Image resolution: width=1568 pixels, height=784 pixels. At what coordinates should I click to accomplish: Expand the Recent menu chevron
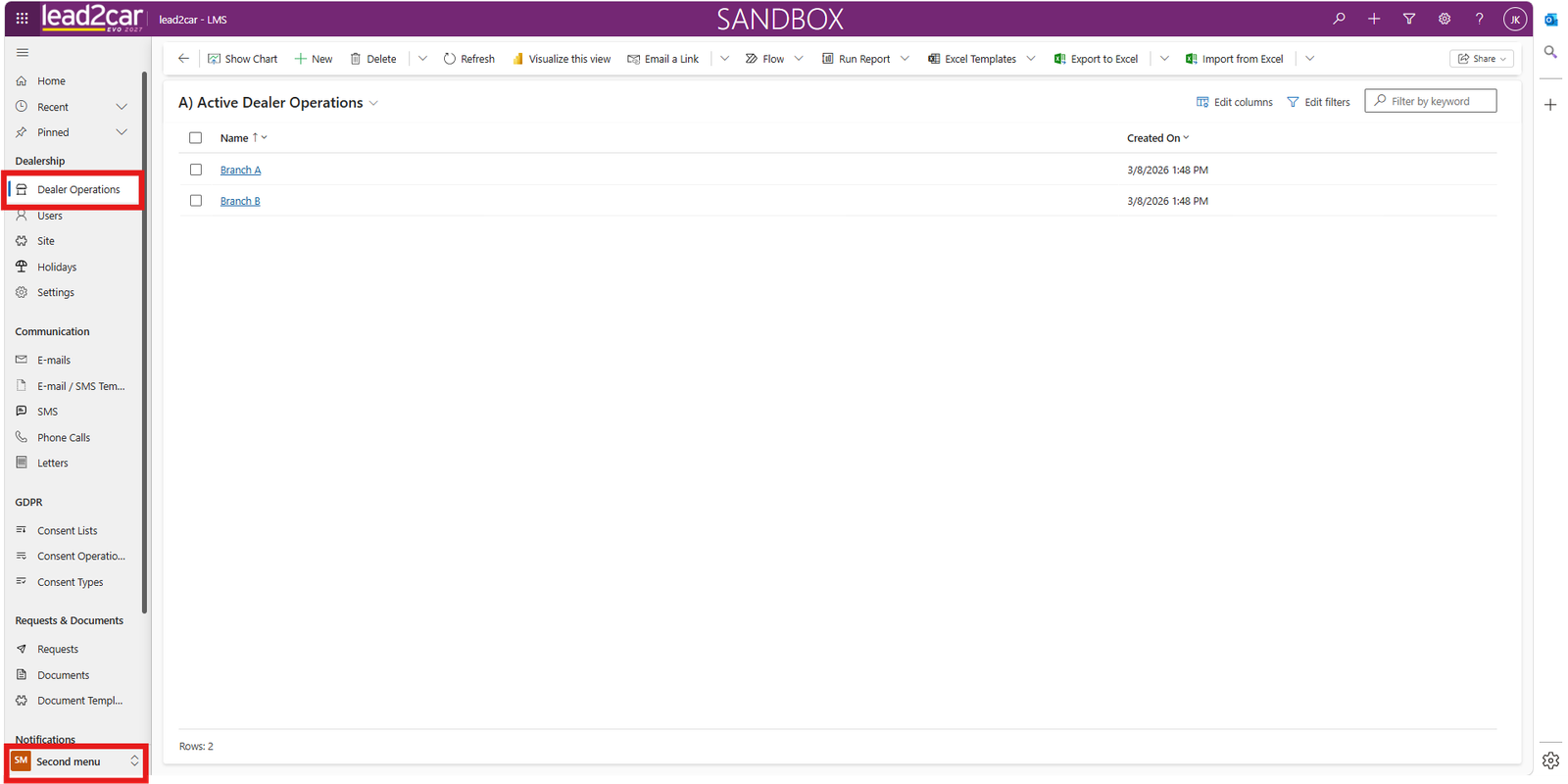tap(122, 107)
